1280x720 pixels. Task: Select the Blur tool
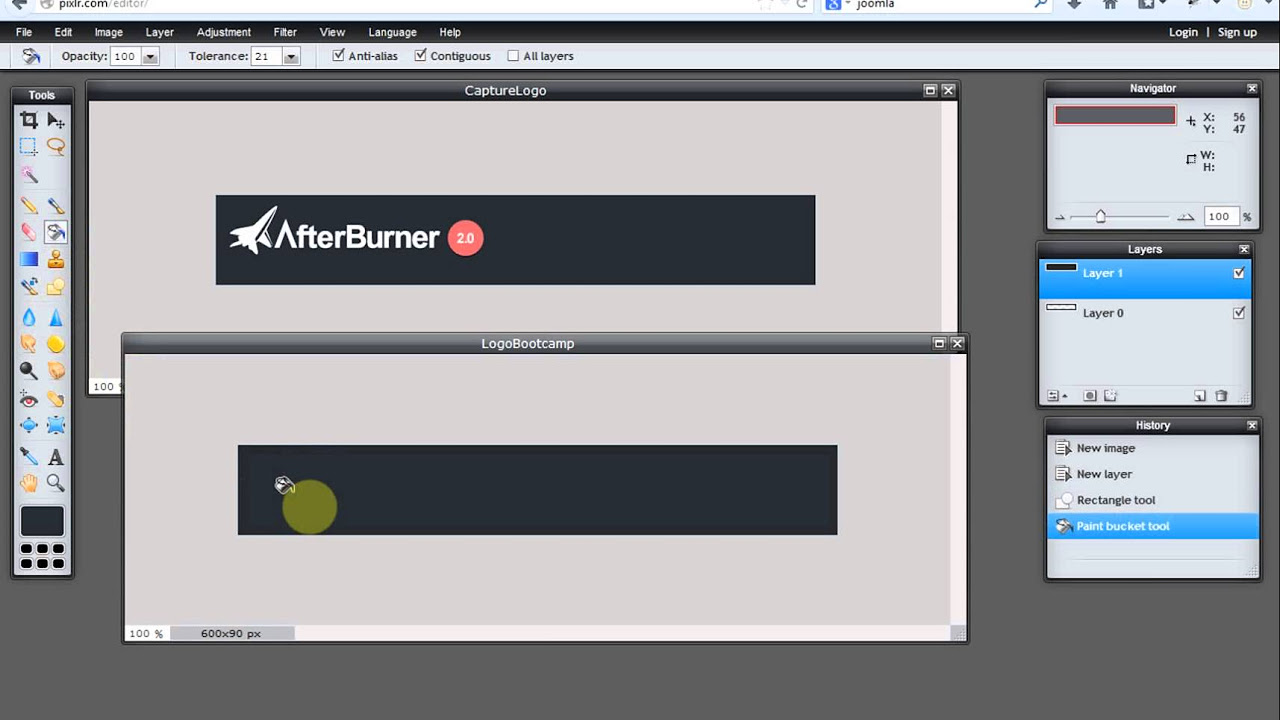29,317
